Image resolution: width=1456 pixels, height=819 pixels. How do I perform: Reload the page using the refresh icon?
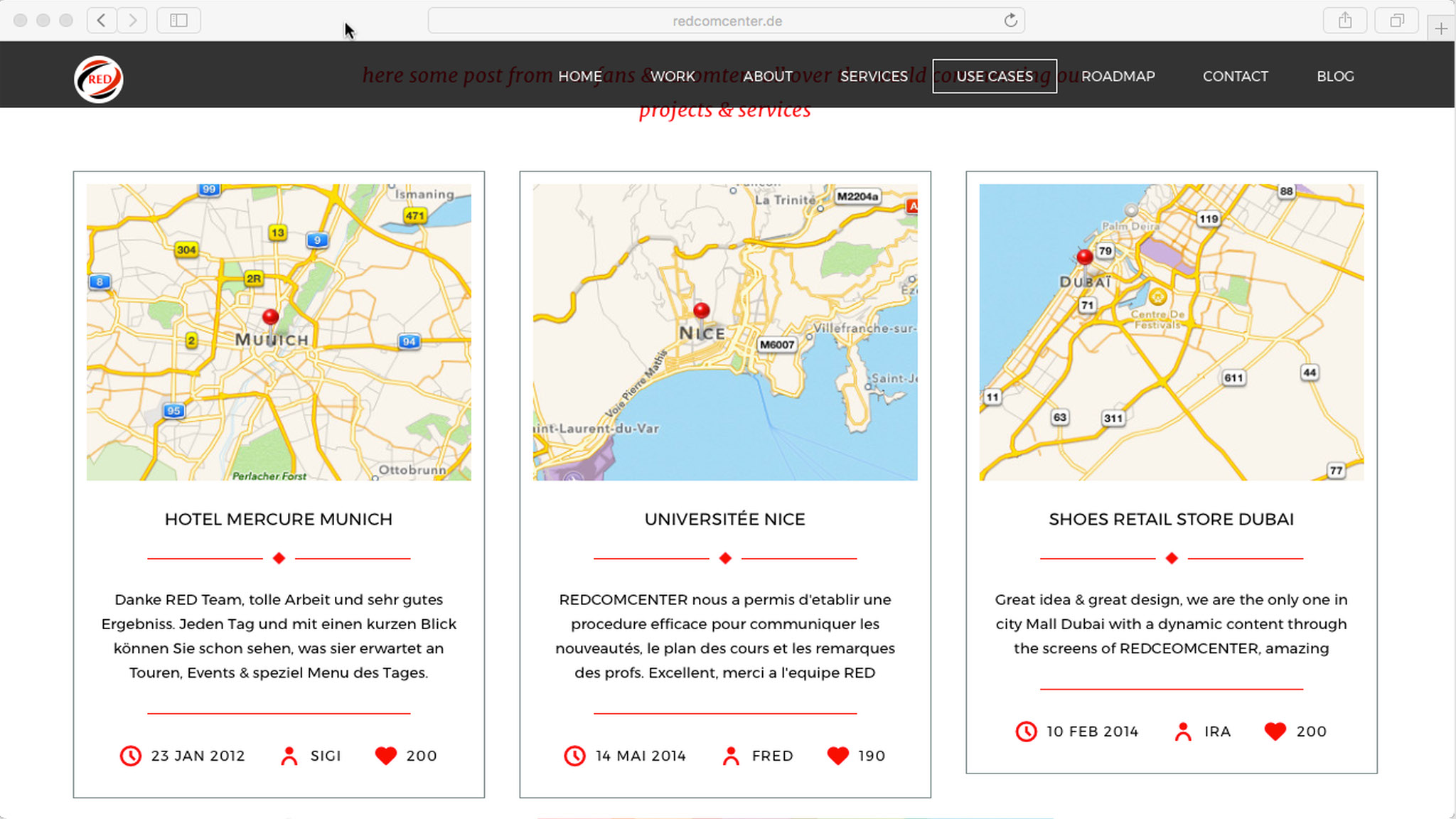[1010, 21]
